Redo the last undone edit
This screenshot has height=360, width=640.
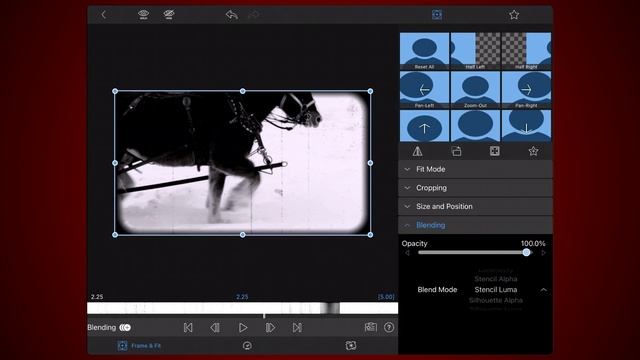pyautogui.click(x=253, y=15)
